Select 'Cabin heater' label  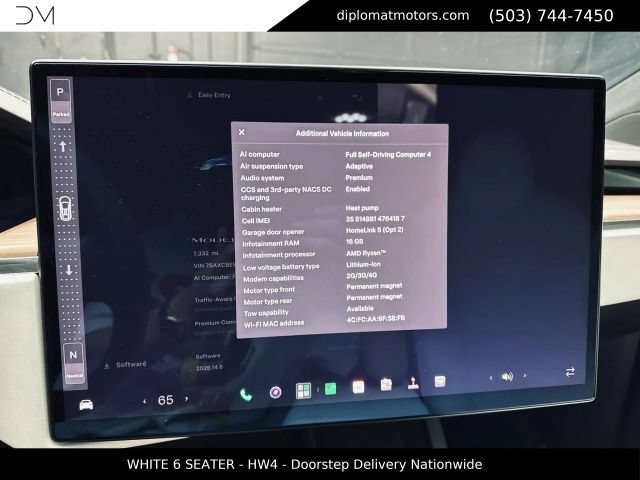coord(261,209)
